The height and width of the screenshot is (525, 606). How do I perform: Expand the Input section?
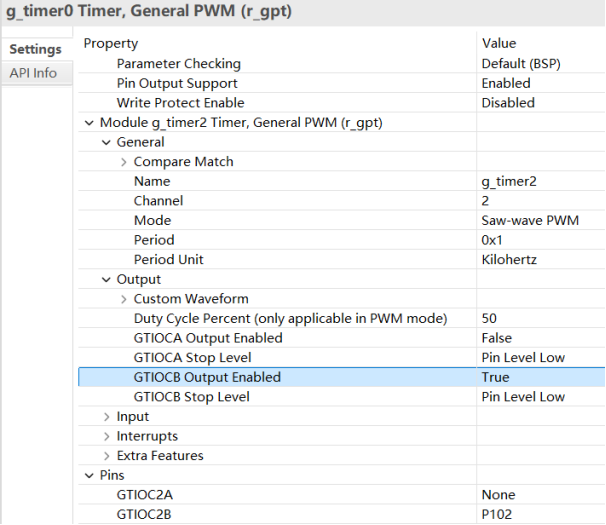pos(107,417)
